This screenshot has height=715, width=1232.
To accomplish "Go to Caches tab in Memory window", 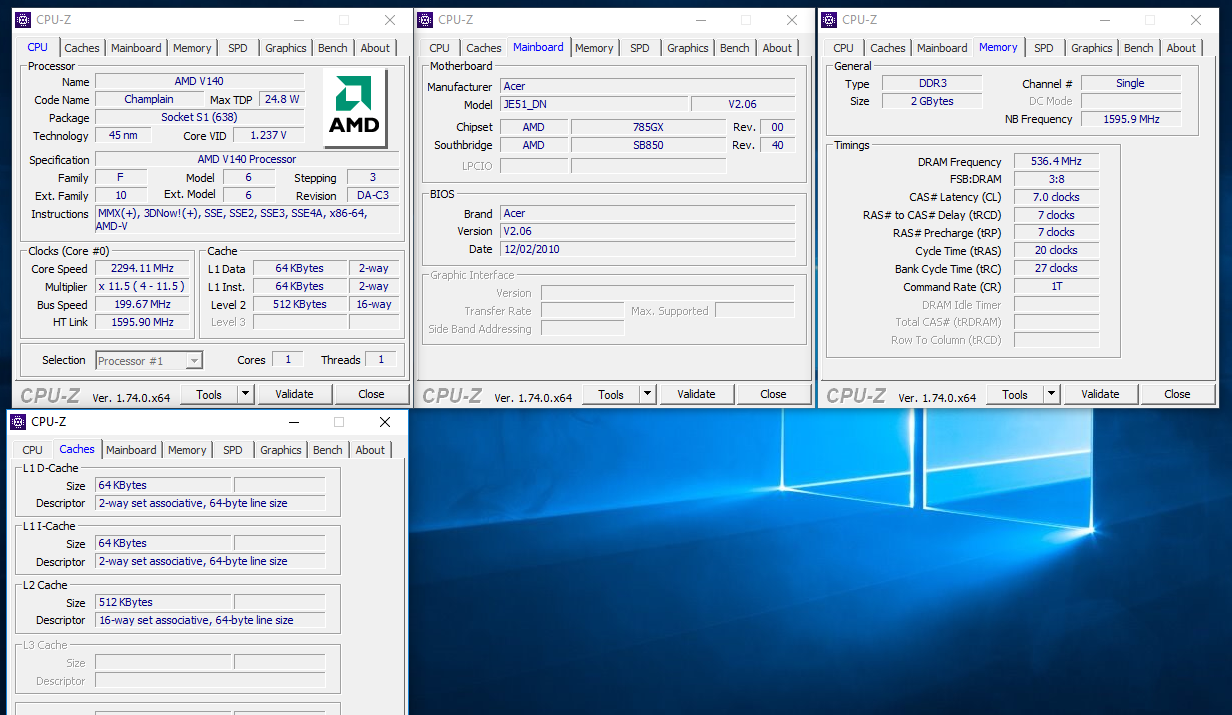I will [888, 48].
